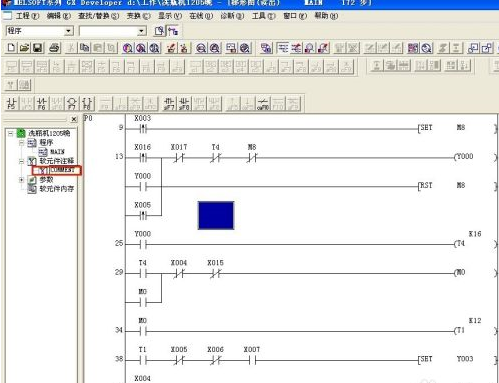This screenshot has height=383, width=499.
Task: Collapse the 洗稻机1205晚 project root node
Action: pyautogui.click(x=11, y=133)
